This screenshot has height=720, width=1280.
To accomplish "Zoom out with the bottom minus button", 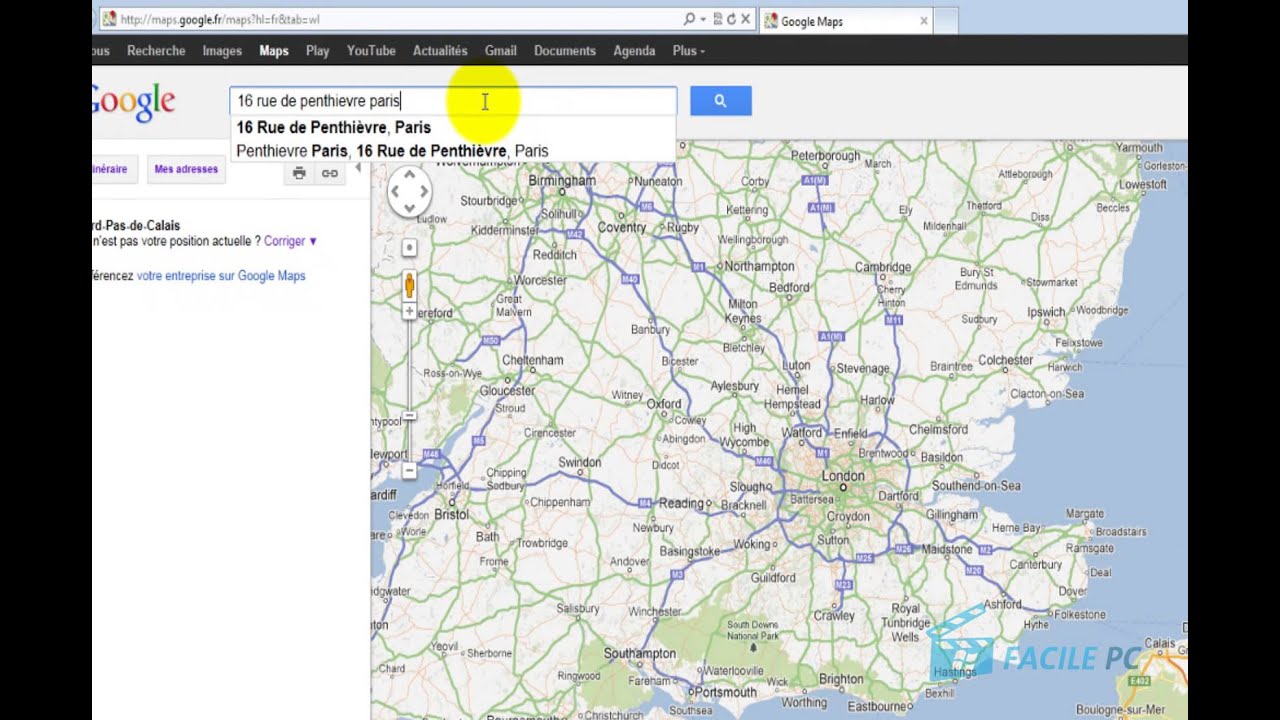I will click(409, 470).
